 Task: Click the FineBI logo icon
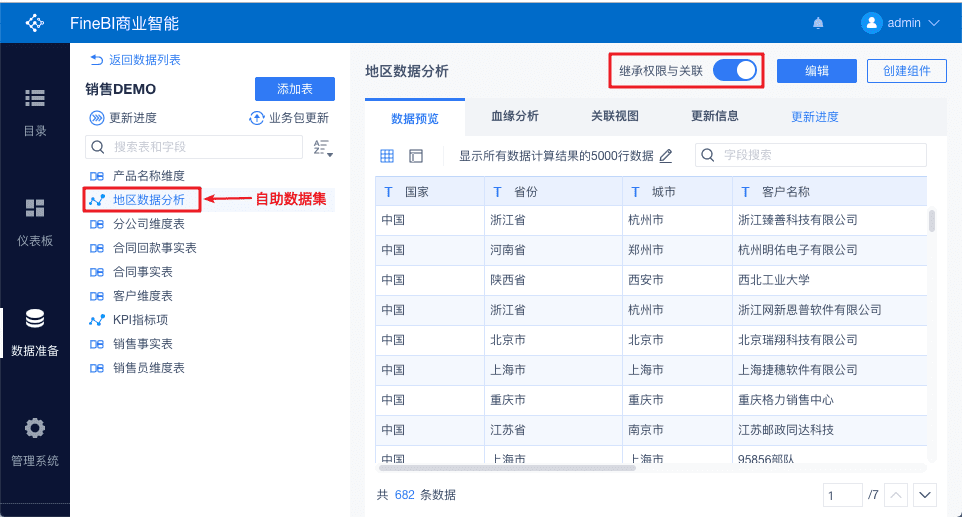[35, 23]
